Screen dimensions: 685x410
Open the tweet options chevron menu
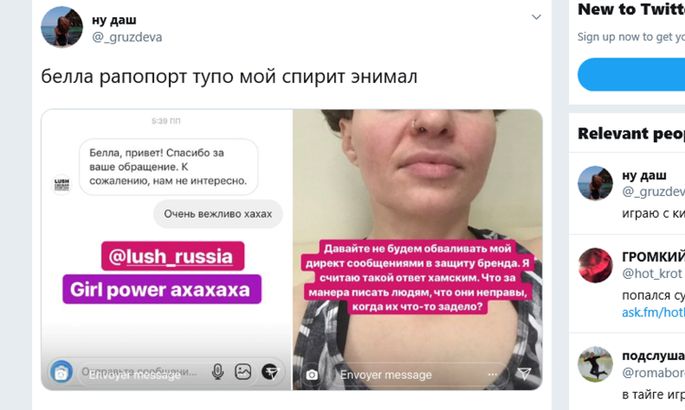[536, 17]
